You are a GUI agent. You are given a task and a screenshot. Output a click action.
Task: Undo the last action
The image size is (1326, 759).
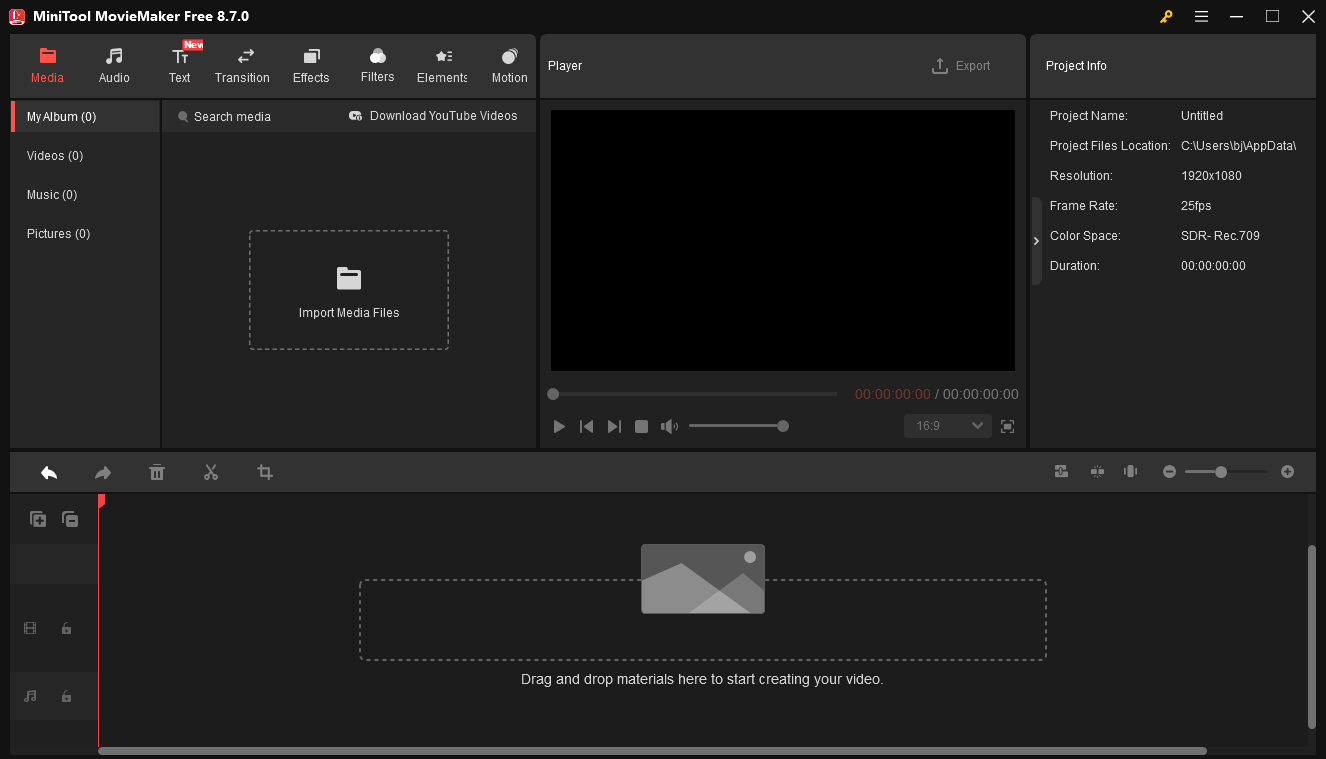(49, 472)
